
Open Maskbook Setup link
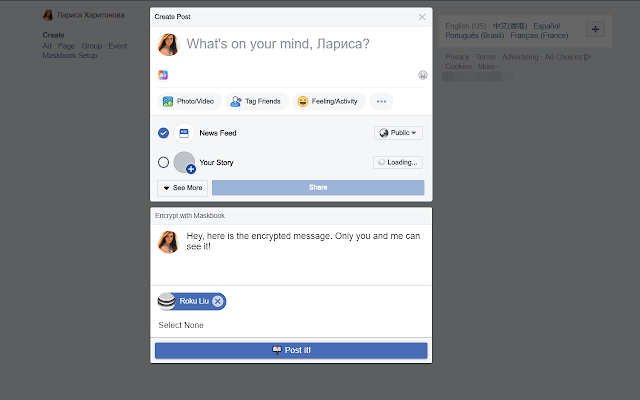tap(70, 56)
